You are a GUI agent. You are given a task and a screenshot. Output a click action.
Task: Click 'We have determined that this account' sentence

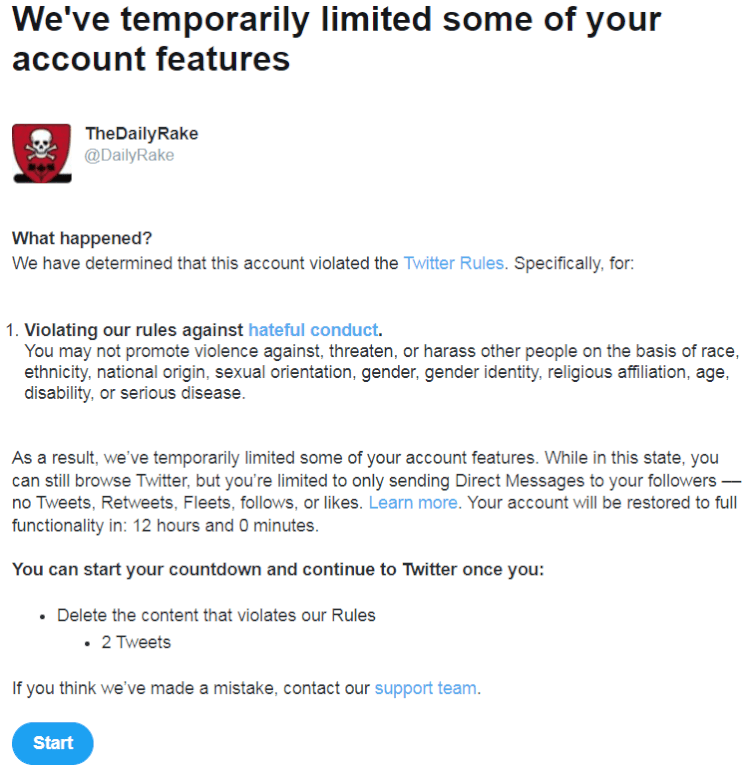[x=205, y=264]
